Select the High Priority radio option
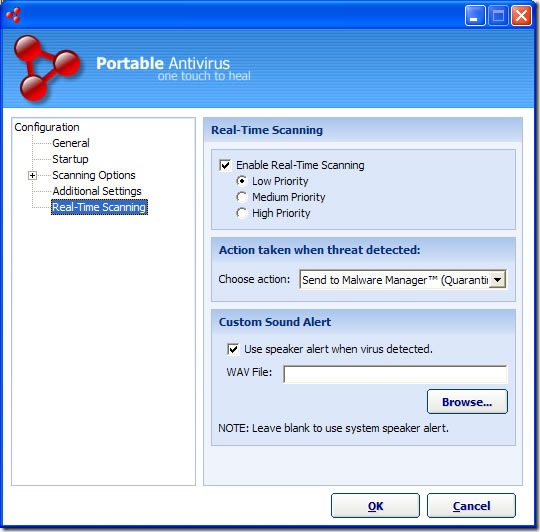Image resolution: width=540 pixels, height=532 pixels. (x=242, y=213)
